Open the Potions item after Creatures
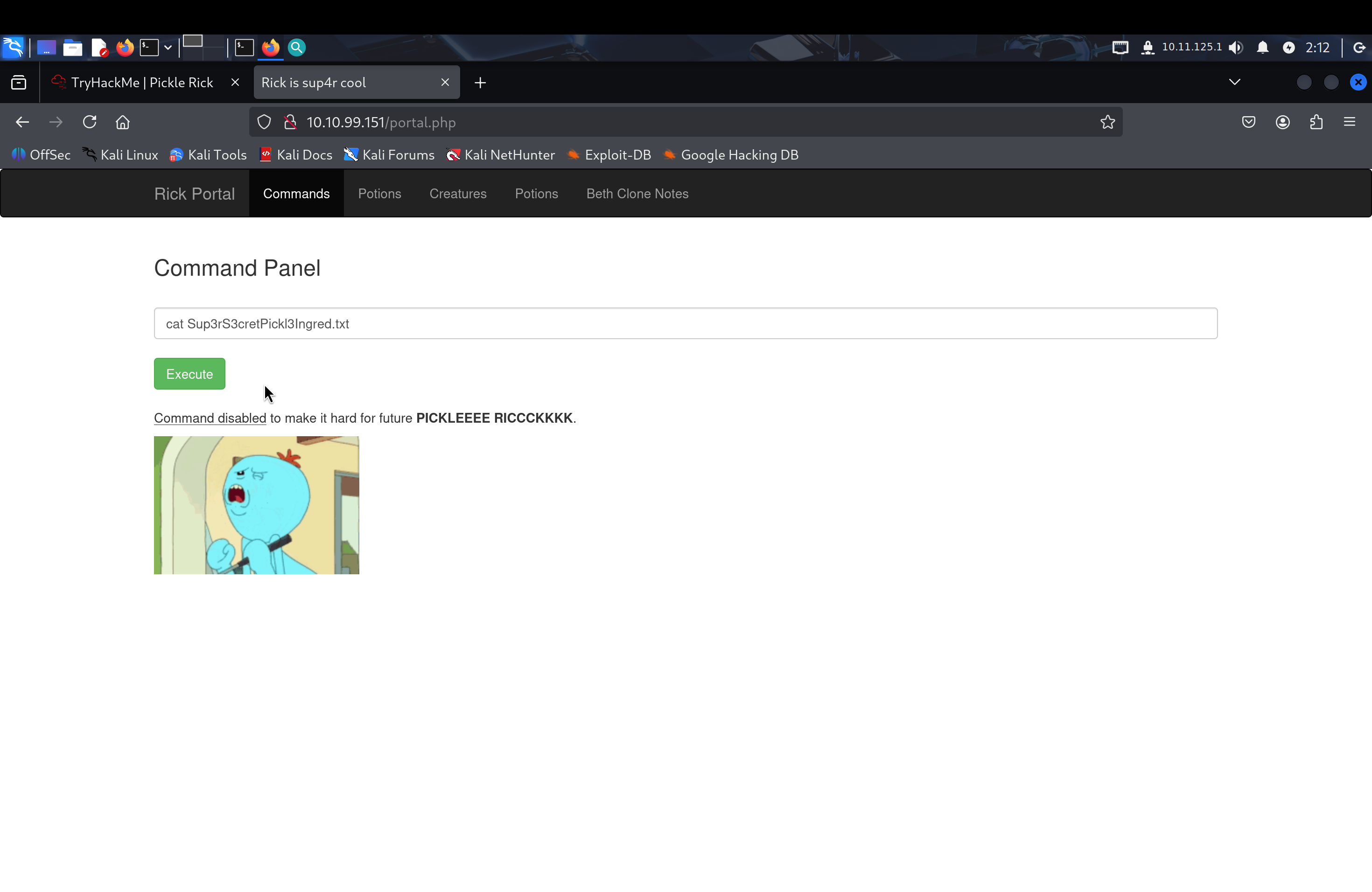The height and width of the screenshot is (892, 1372). pos(536,194)
